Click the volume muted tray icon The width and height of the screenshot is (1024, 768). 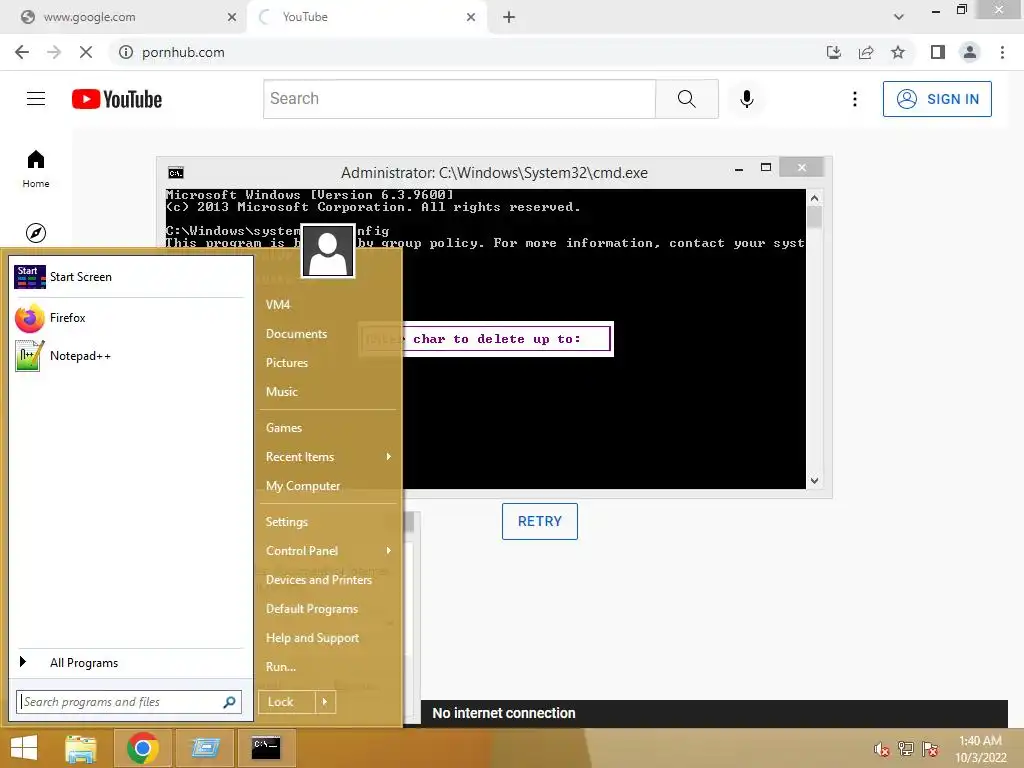point(881,749)
